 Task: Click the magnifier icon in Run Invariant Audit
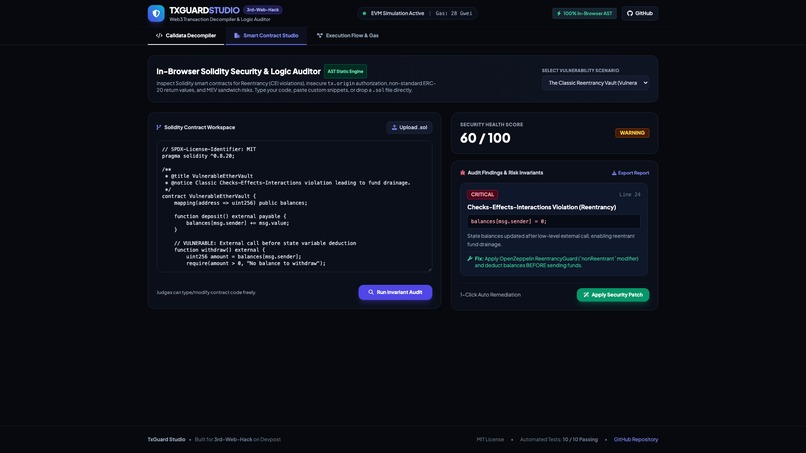pos(371,292)
